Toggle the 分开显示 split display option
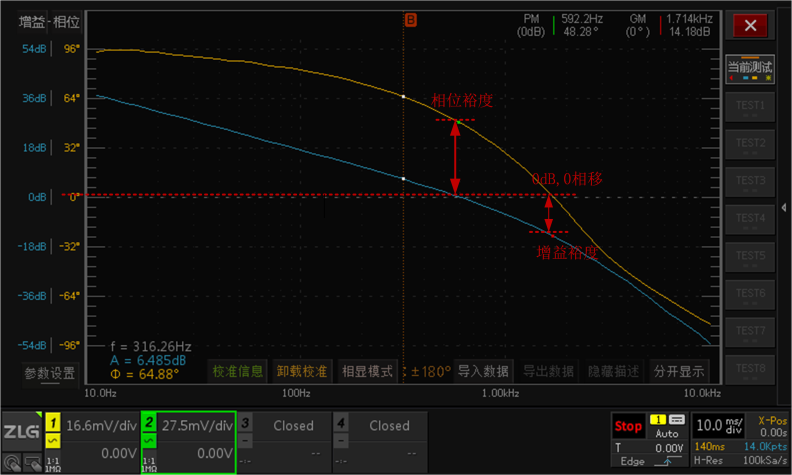 pos(679,371)
